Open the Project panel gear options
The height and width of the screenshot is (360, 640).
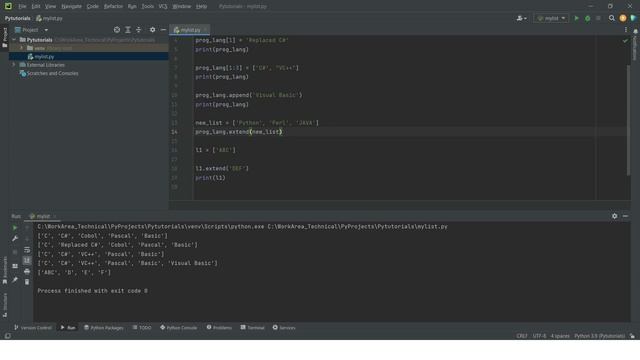(x=152, y=30)
